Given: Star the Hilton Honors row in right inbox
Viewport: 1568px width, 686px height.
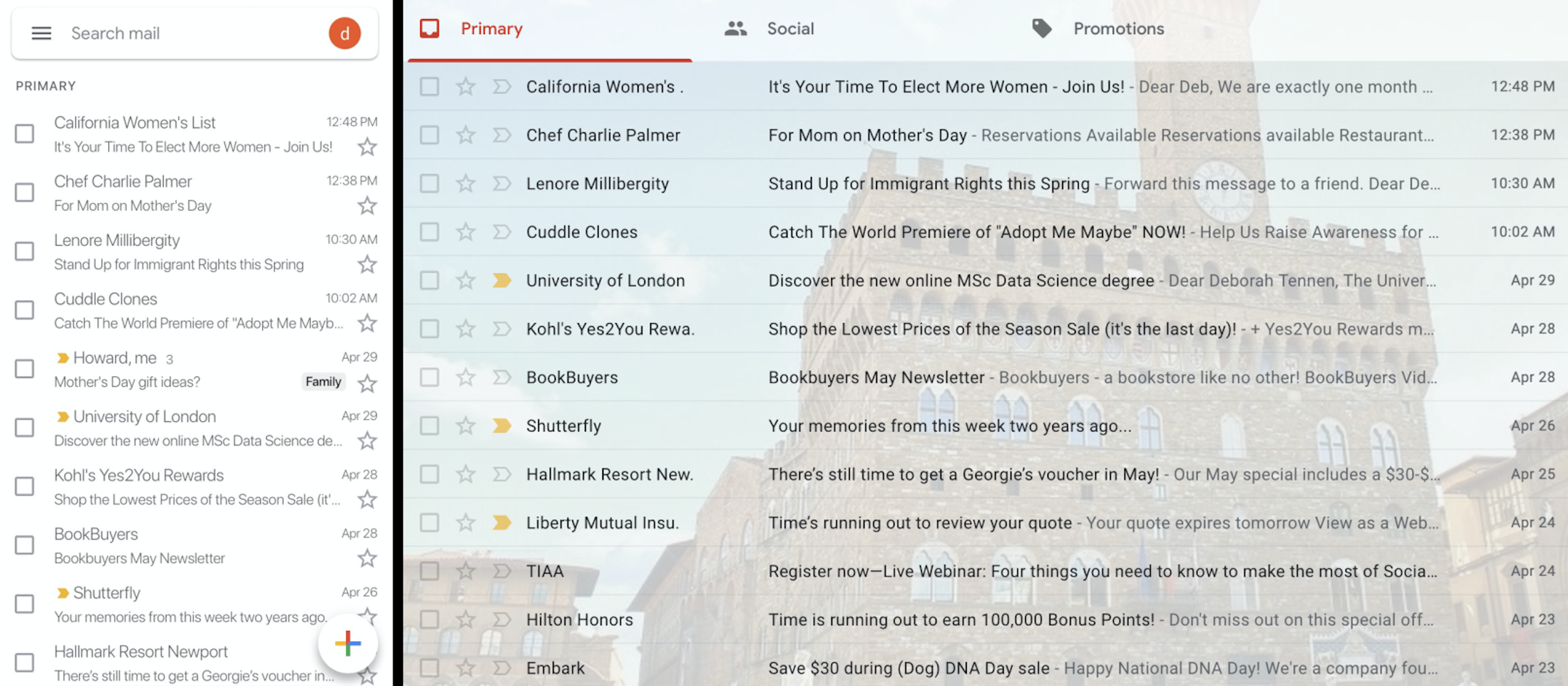Looking at the screenshot, I should [x=466, y=619].
